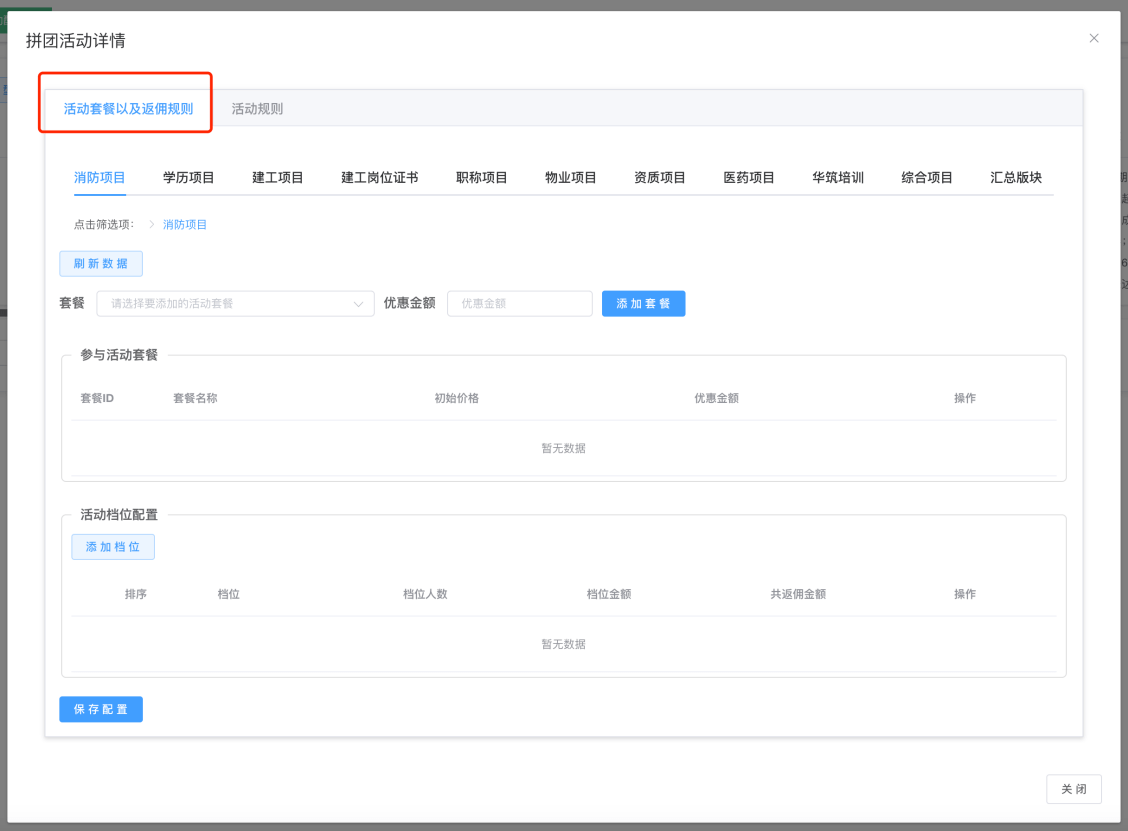Choose the 物业项目 tab

[570, 178]
